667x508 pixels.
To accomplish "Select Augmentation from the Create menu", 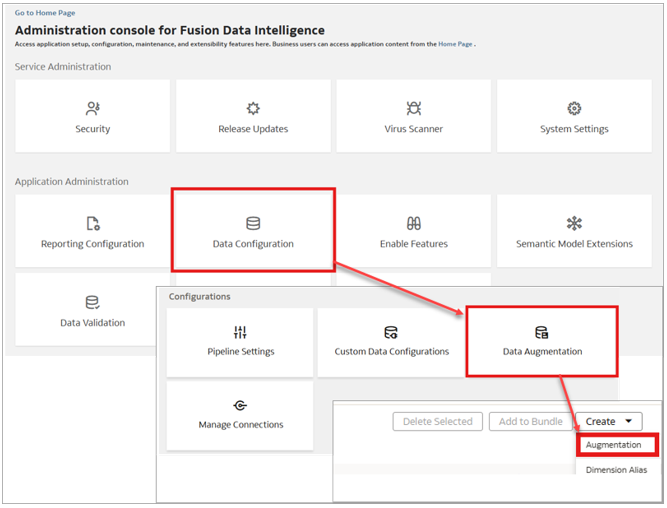I will tap(614, 445).
